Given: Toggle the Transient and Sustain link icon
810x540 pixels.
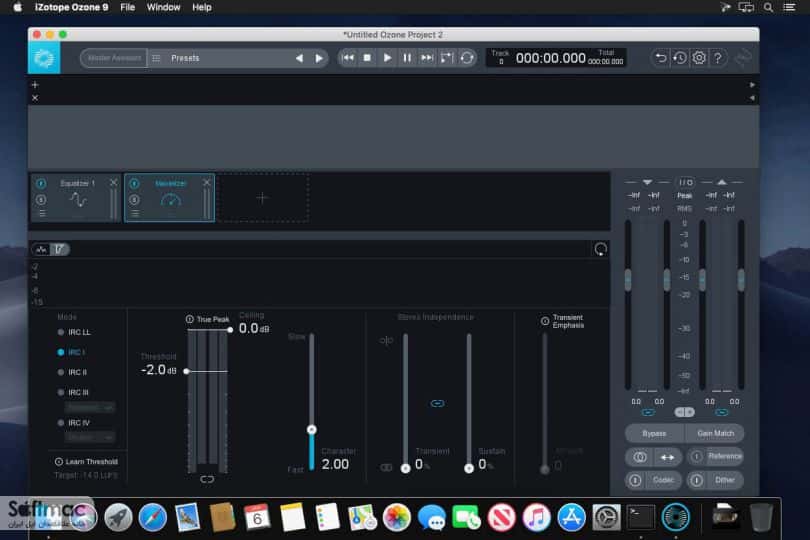Looking at the screenshot, I should point(437,404).
